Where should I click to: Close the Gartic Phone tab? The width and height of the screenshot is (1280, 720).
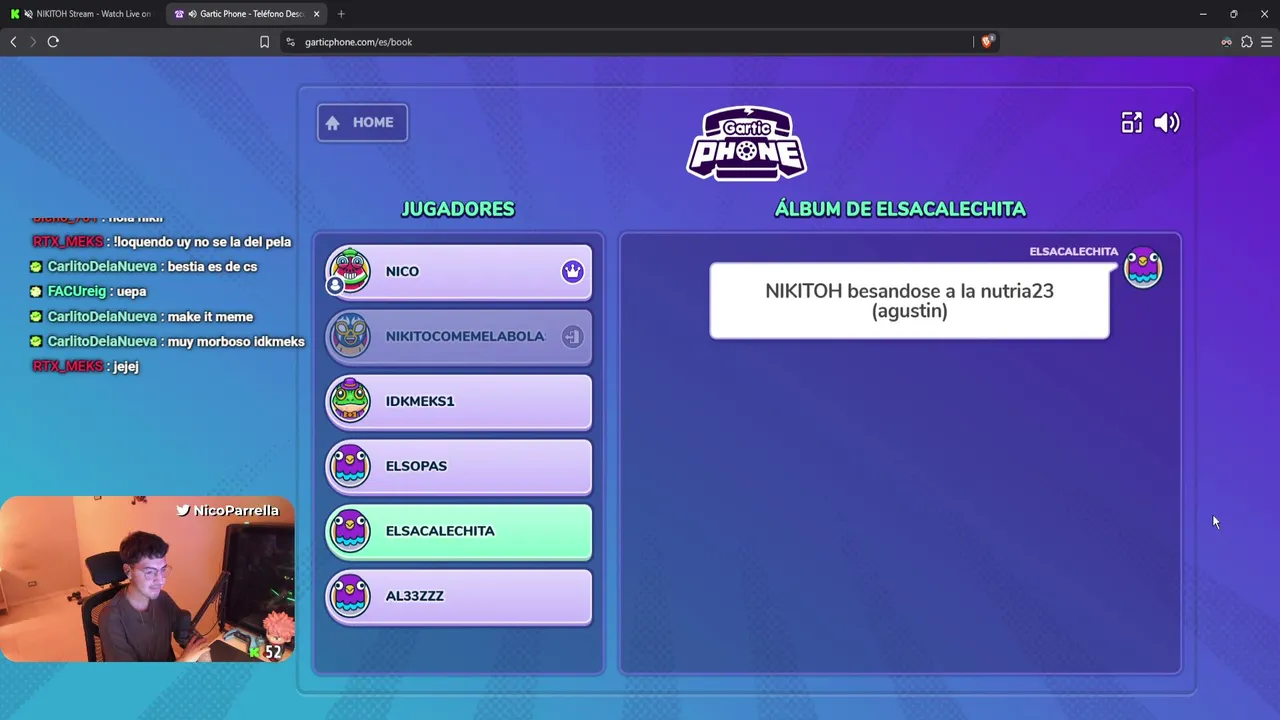(x=316, y=14)
